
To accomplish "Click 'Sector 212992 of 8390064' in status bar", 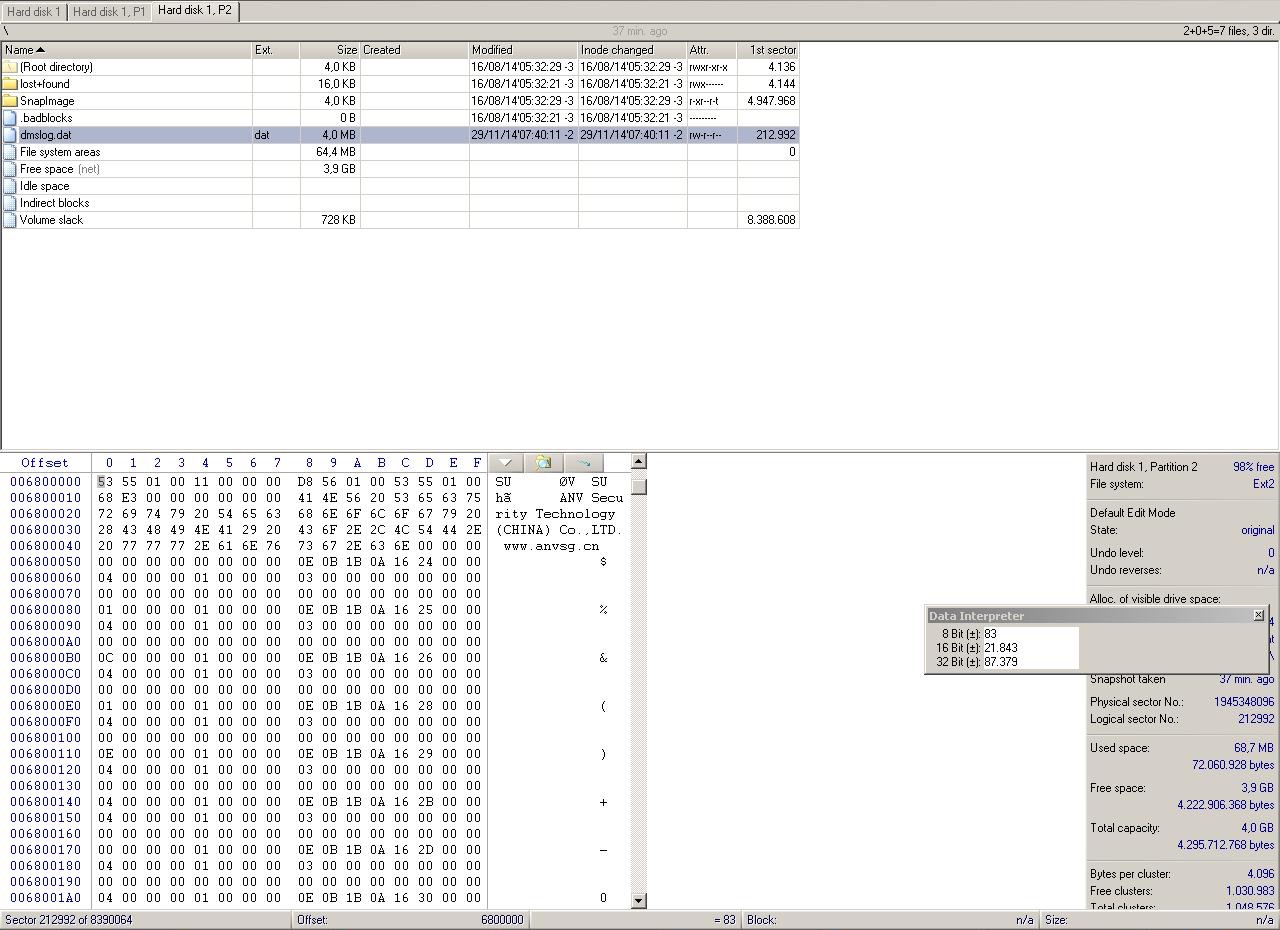I will tap(69, 920).
